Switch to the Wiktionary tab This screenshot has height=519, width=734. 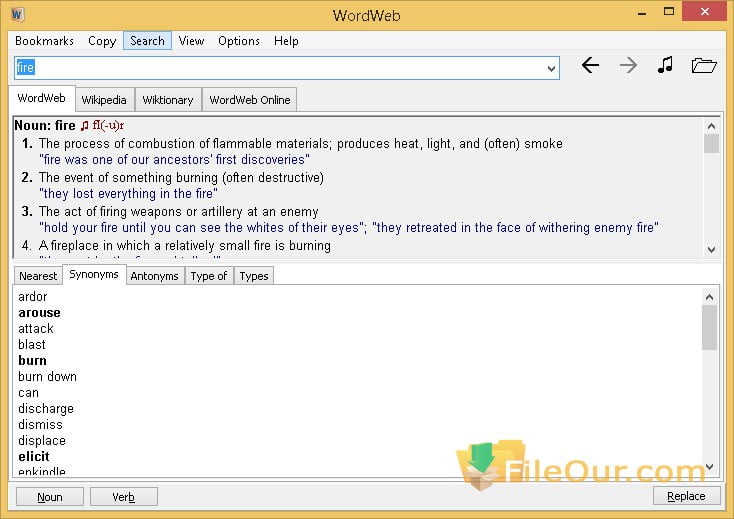pos(168,100)
